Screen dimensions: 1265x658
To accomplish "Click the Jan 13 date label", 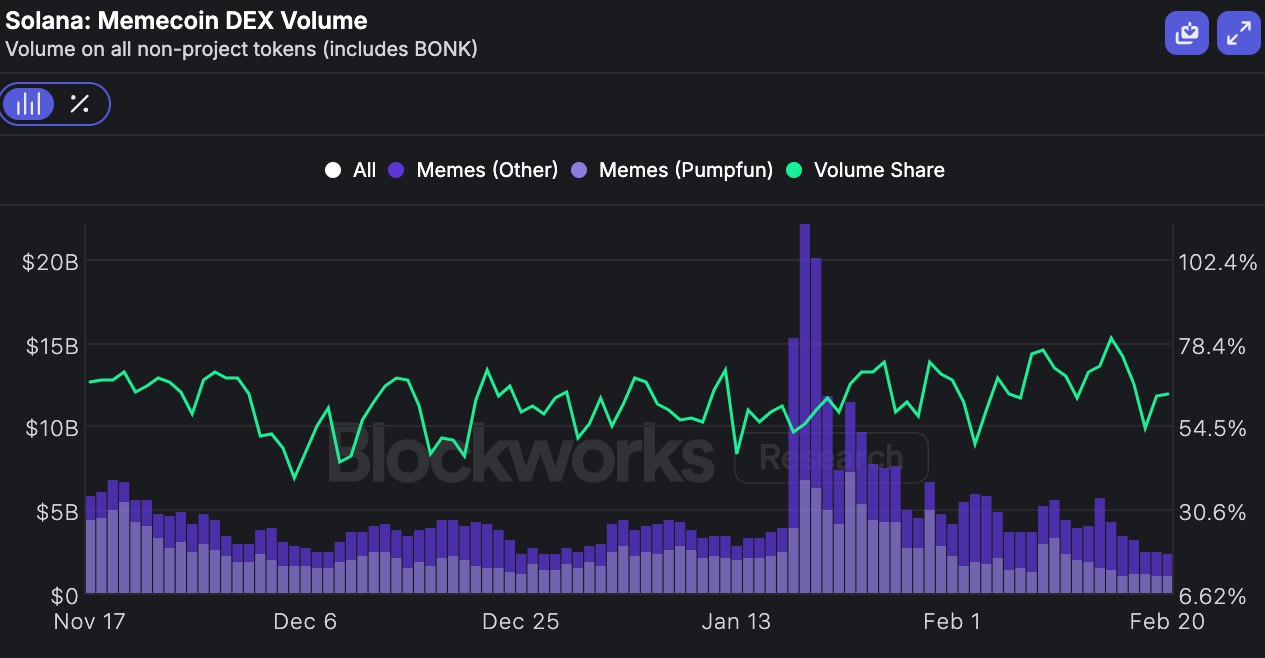I will (x=736, y=621).
